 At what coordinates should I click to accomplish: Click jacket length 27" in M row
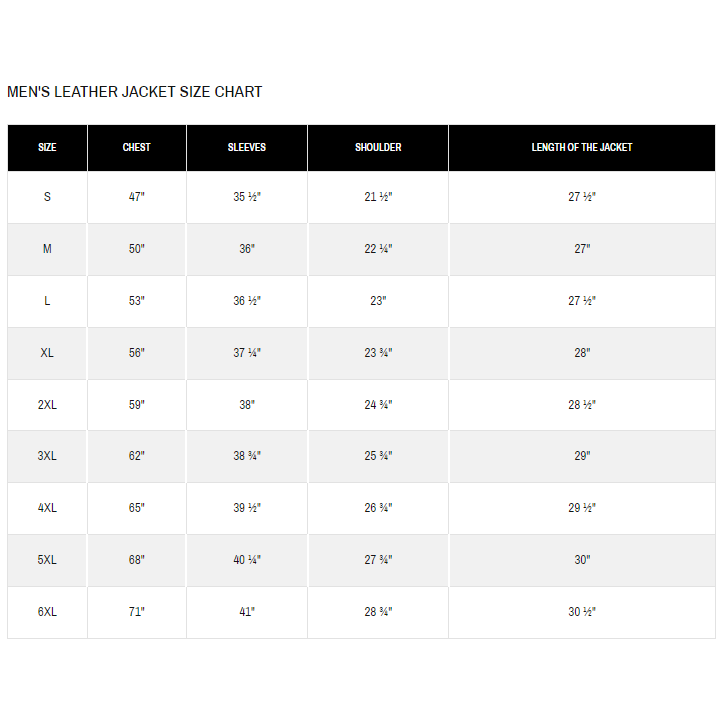582,249
